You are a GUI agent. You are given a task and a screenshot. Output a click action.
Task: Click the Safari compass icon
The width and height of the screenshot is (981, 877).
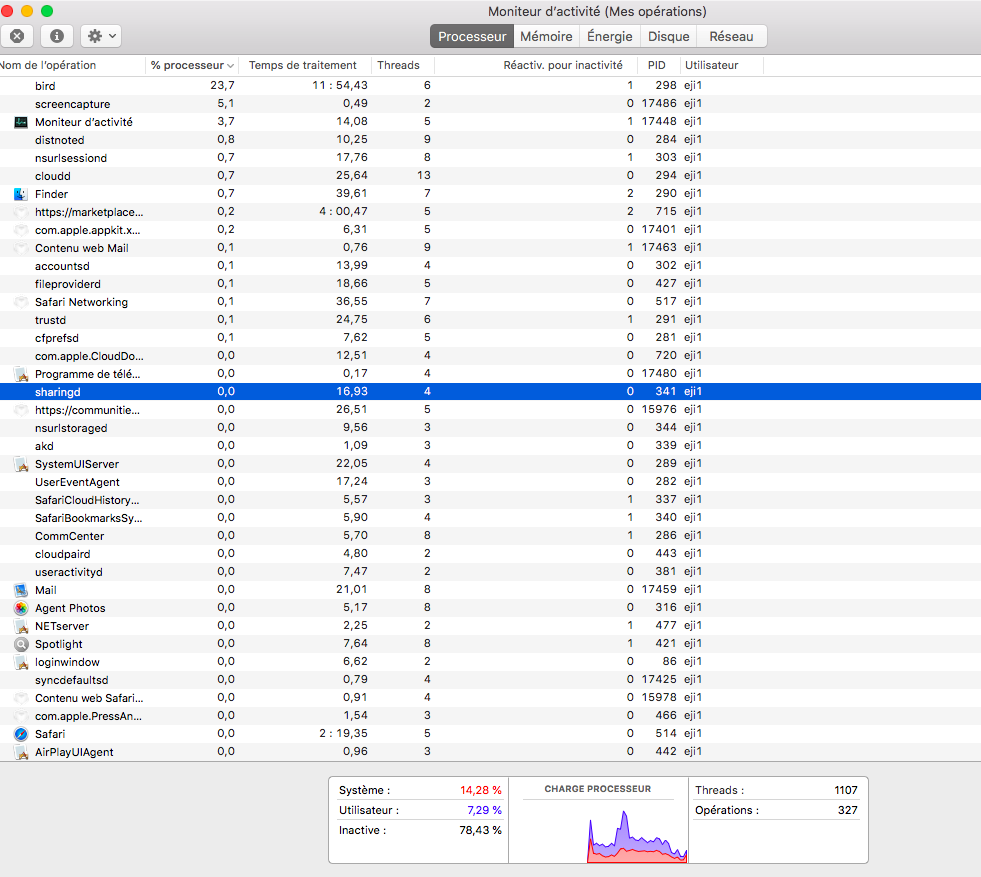[21, 734]
